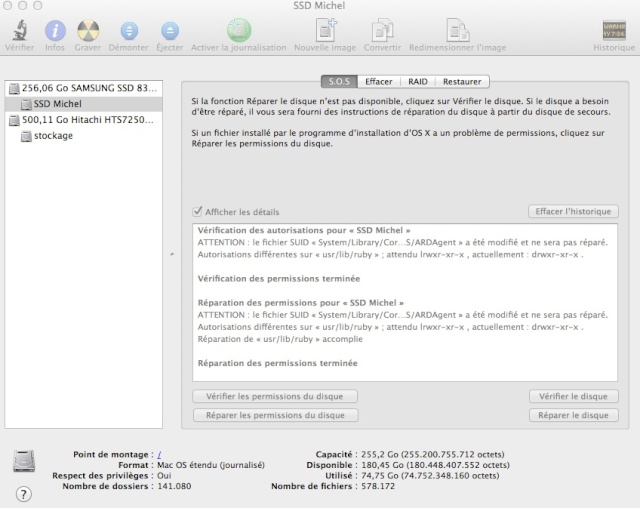Click the Démonter toolbar icon

129,31
